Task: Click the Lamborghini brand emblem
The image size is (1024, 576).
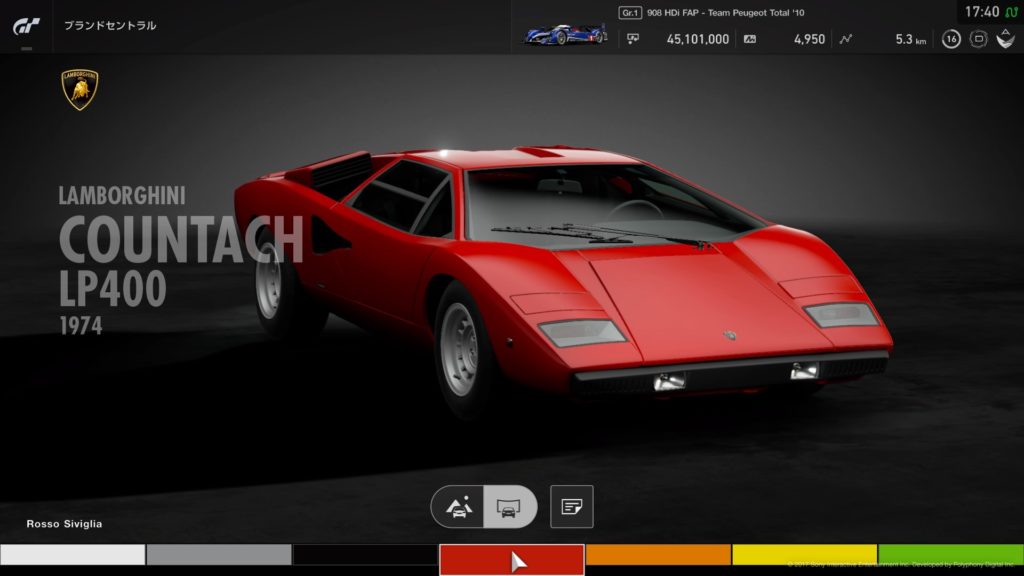Action: tap(80, 89)
